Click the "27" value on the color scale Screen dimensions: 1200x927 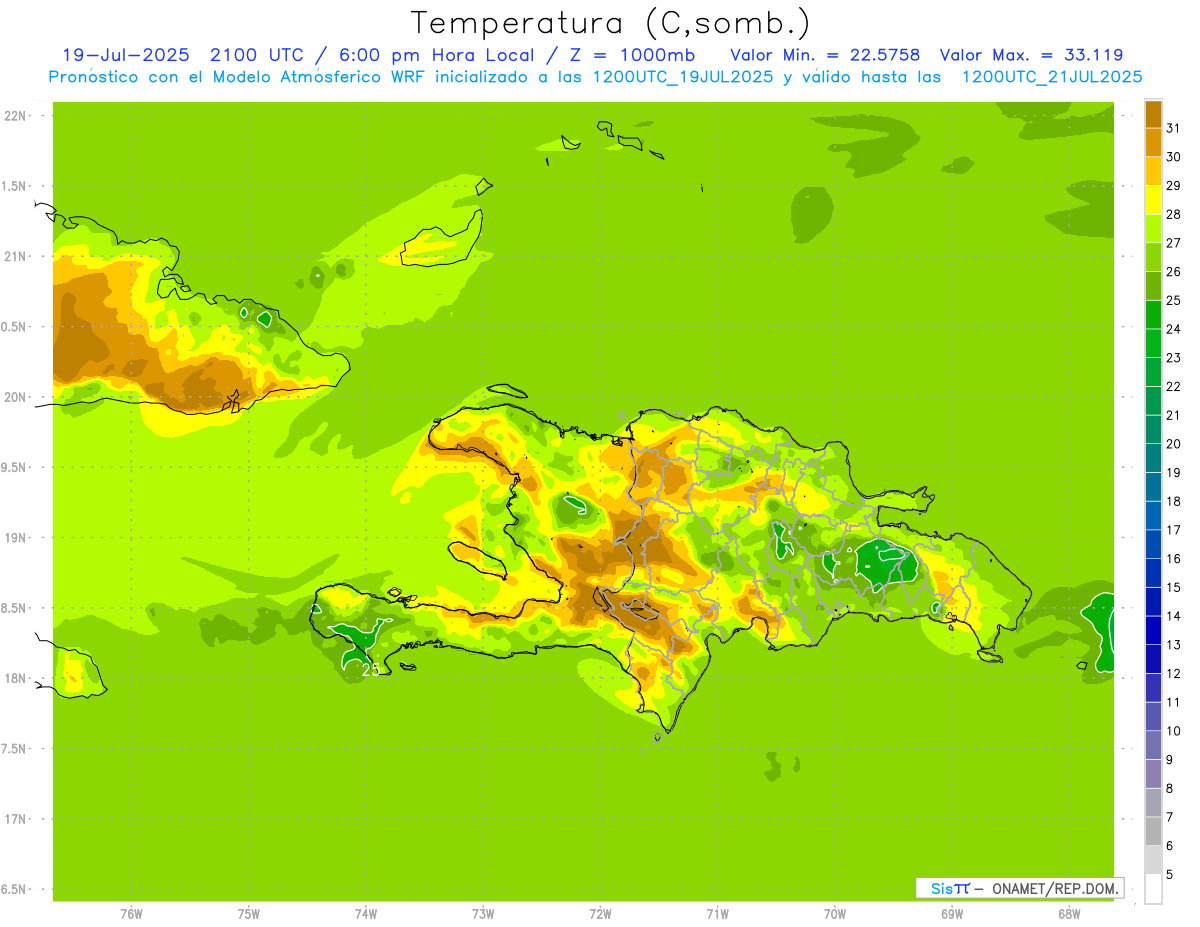1173,243
